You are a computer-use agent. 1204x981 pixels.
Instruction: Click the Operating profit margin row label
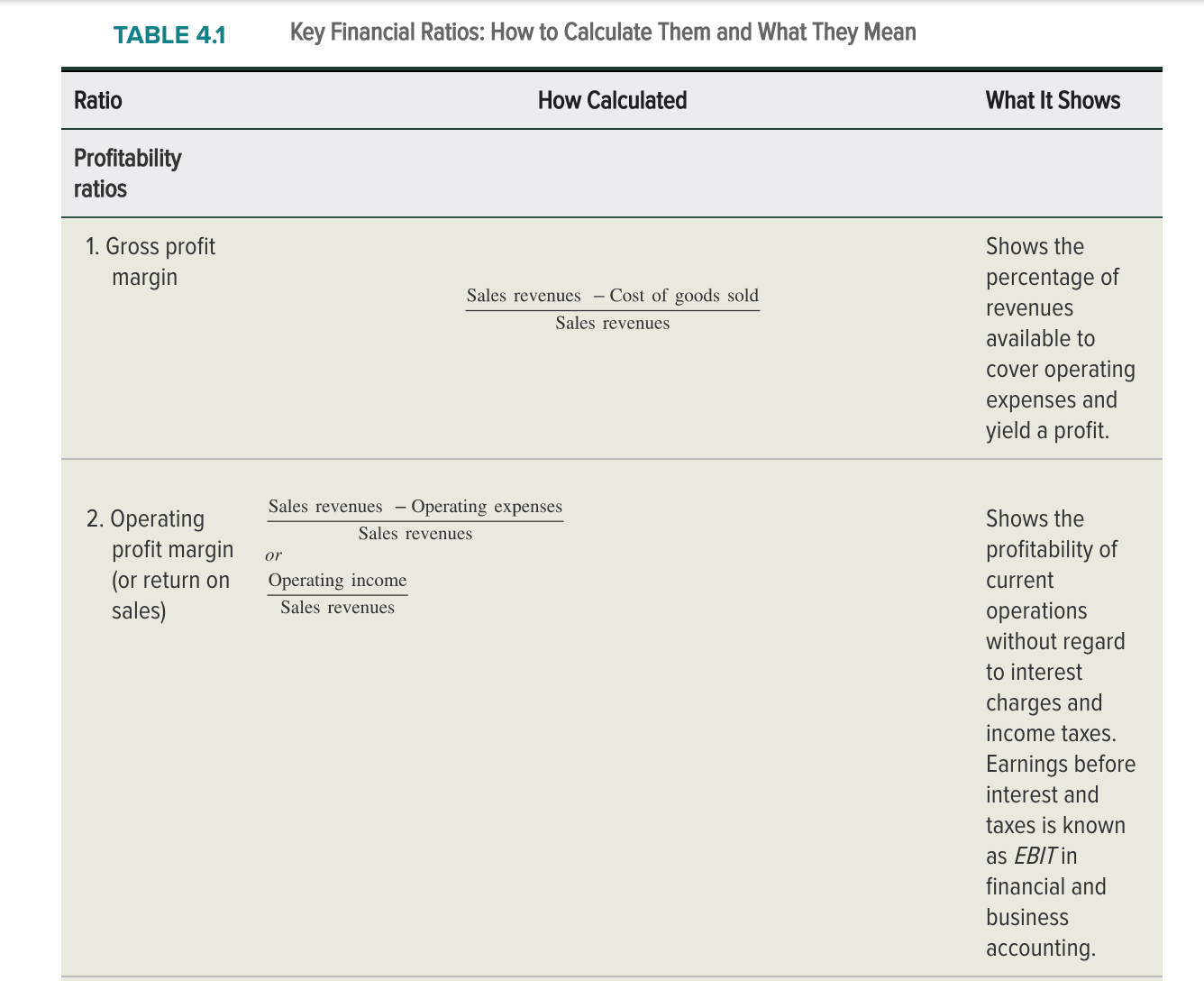160,564
